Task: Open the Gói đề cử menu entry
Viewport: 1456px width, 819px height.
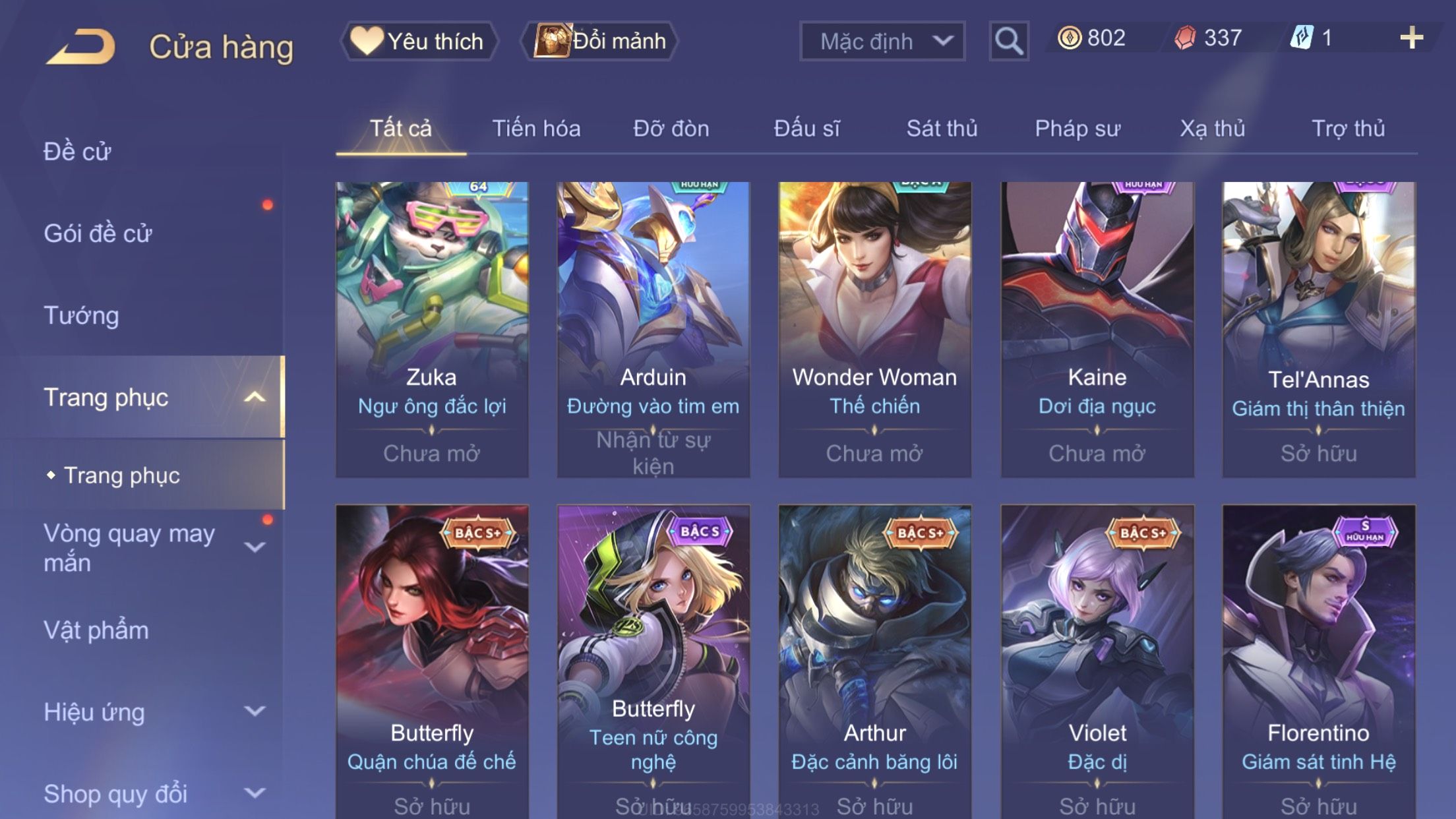Action: pos(98,233)
